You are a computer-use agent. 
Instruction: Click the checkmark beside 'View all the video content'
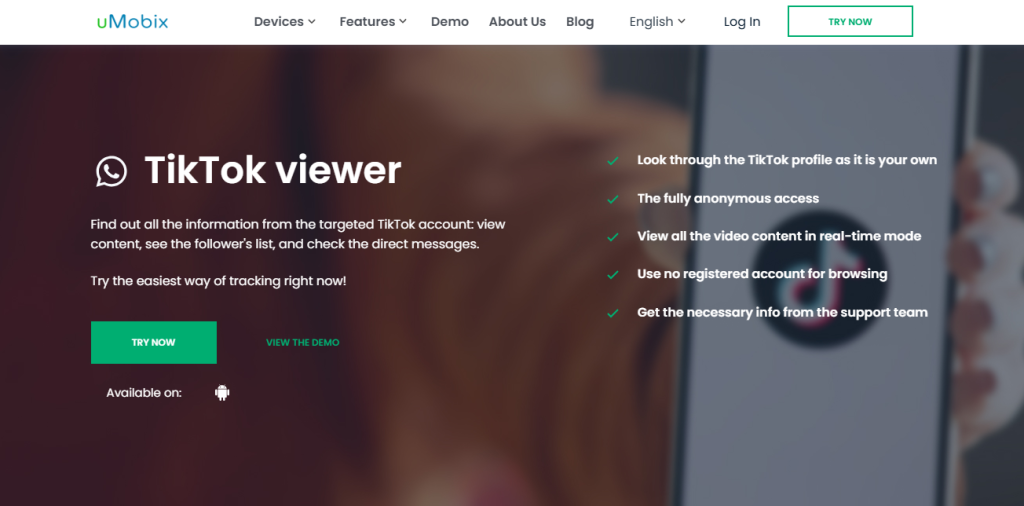(613, 237)
